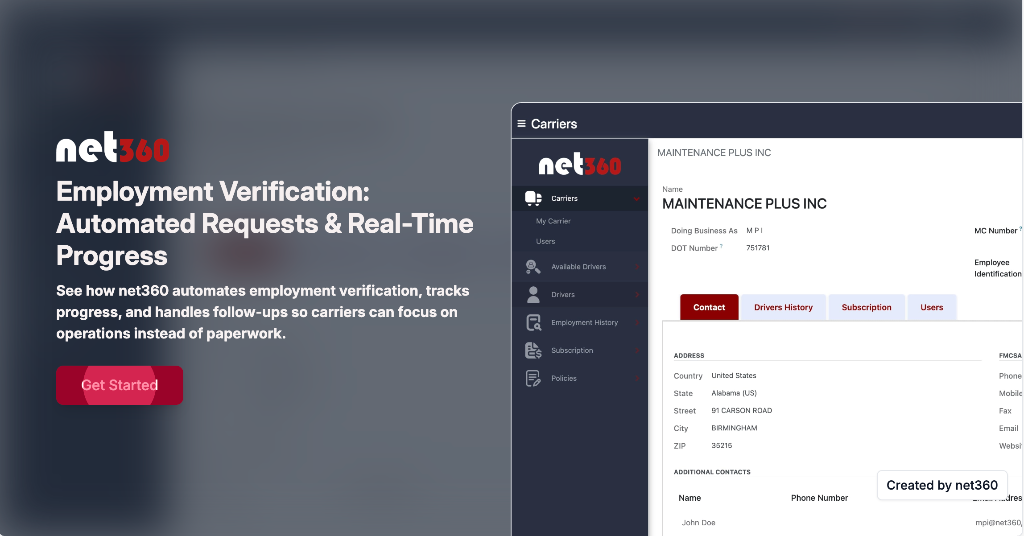This screenshot has height=536, width=1024.
Task: Click the DOT Number value 751781
Action: [758, 248]
